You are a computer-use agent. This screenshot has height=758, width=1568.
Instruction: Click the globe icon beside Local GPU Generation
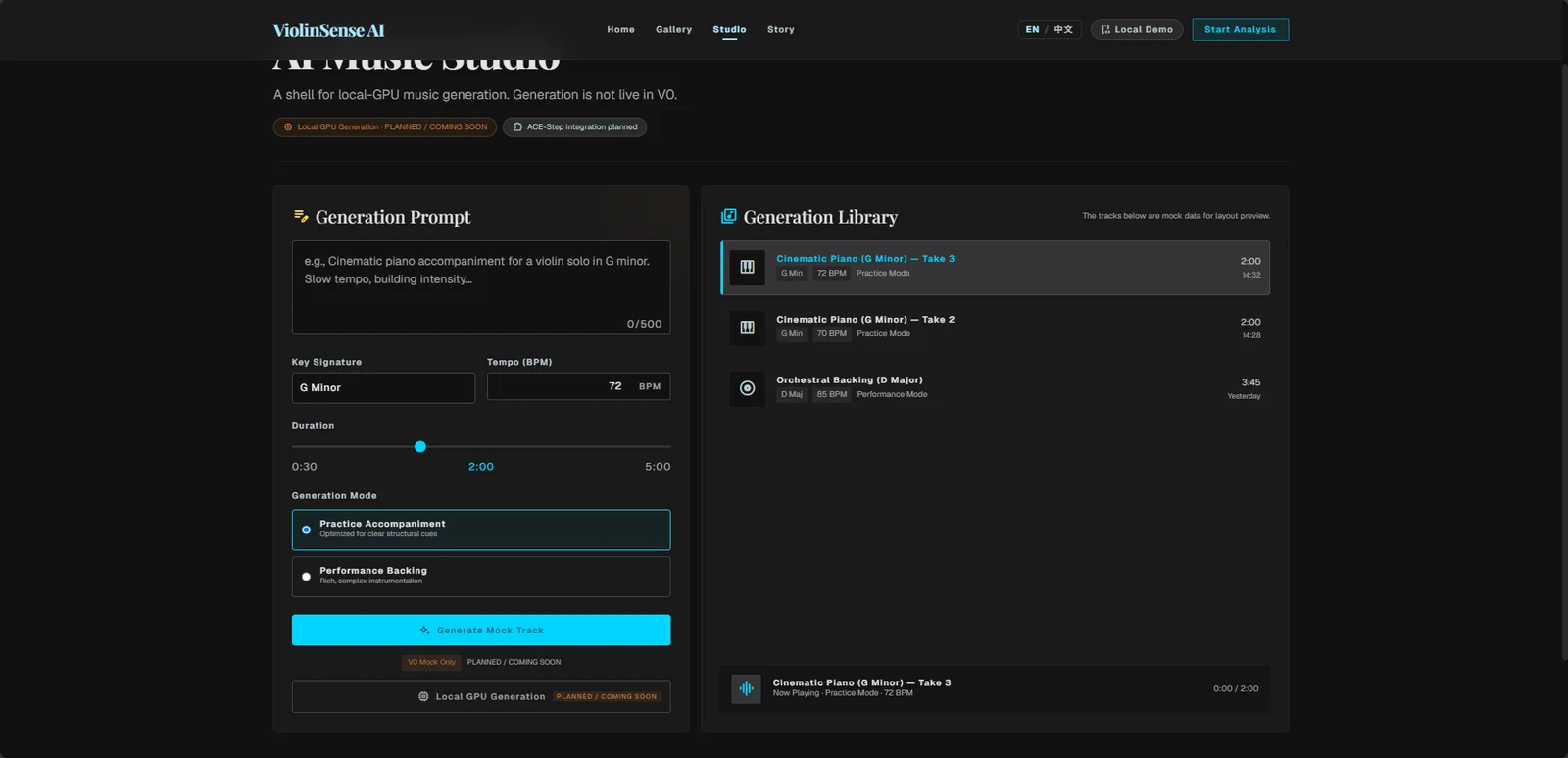tap(423, 697)
